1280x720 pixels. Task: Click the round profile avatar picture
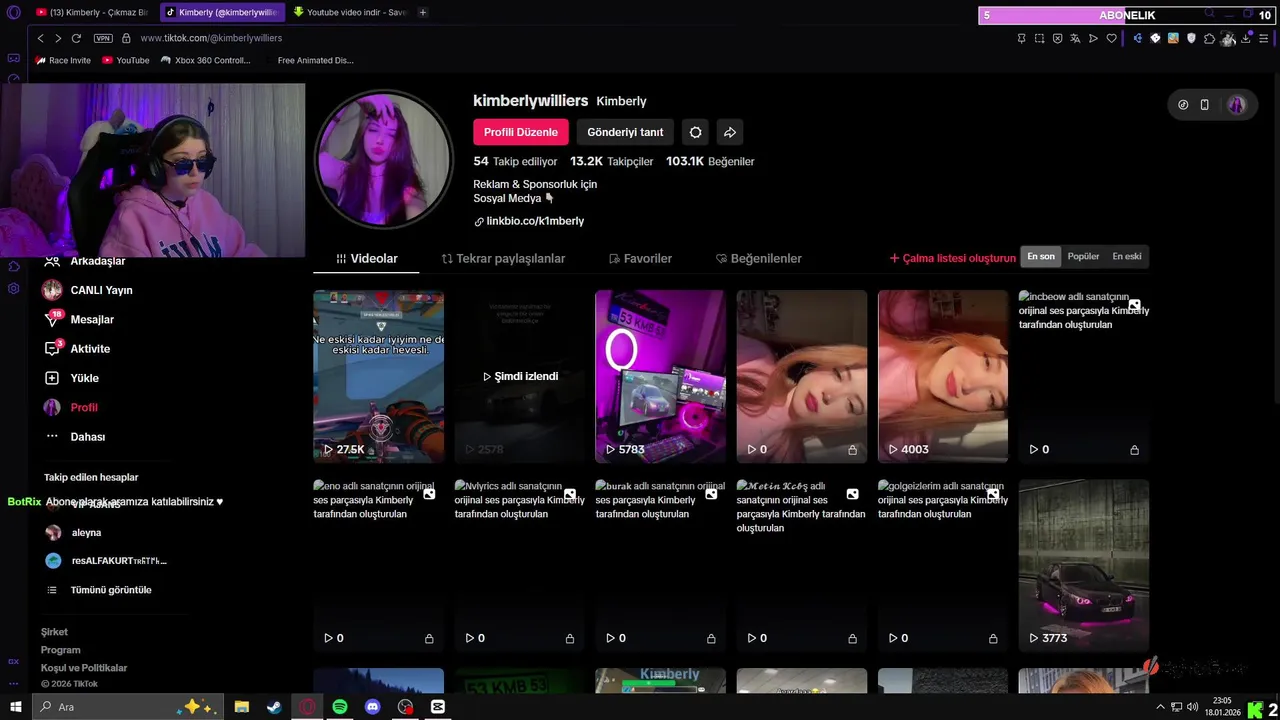click(x=383, y=160)
